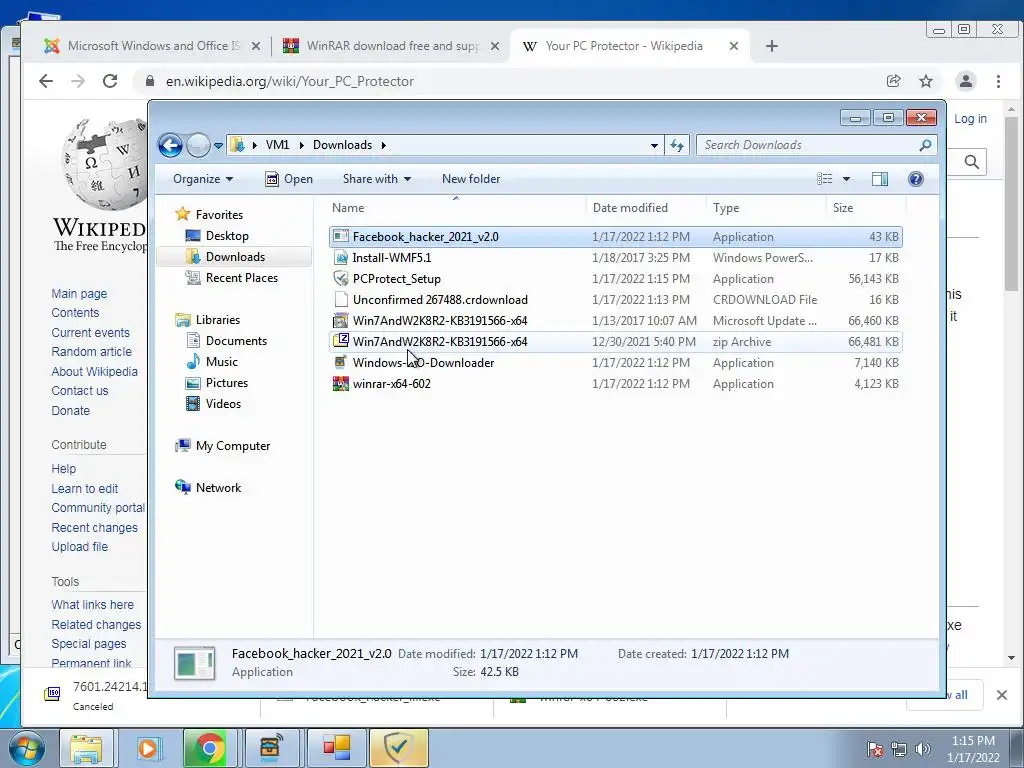Switch to WinRAR download tab
Viewport: 1024px width, 768px height.
pyautogui.click(x=391, y=46)
